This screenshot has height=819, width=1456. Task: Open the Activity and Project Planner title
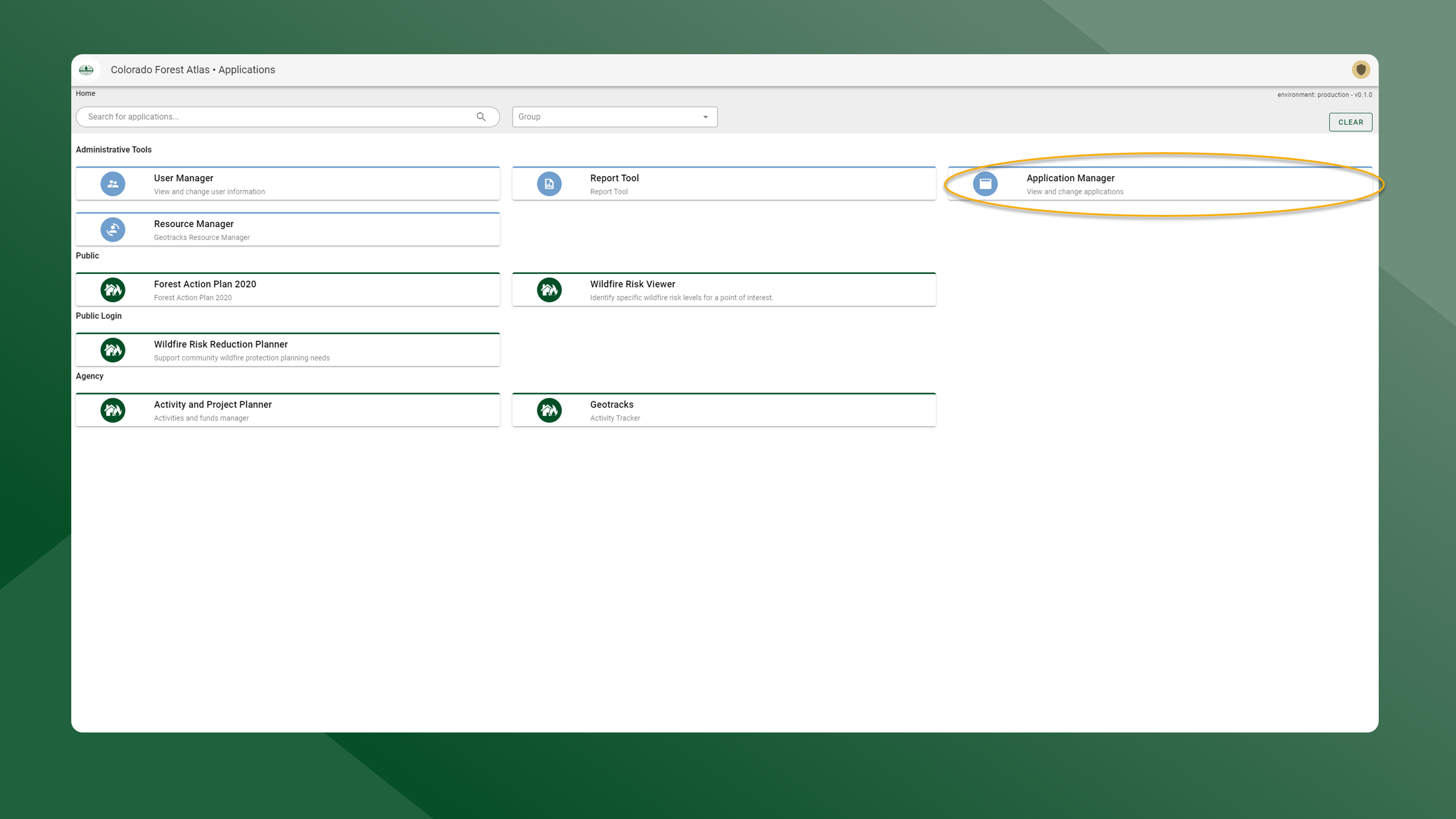coord(213,405)
